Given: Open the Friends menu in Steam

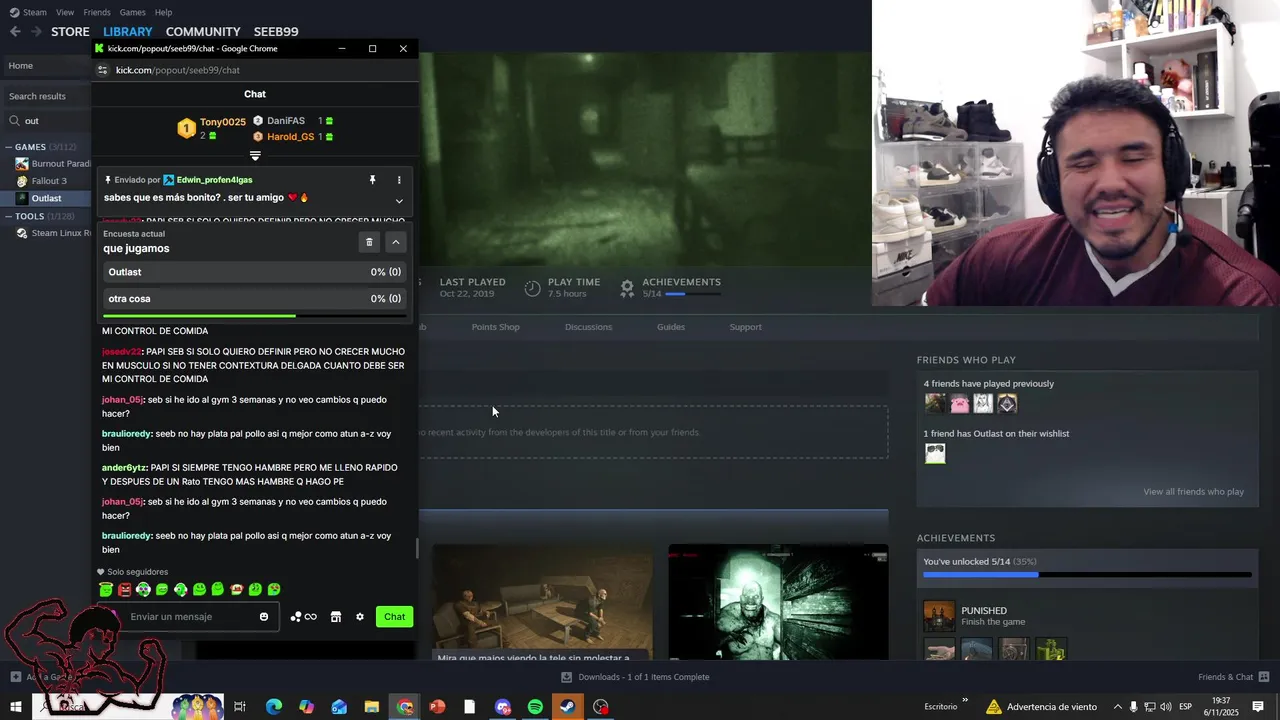Looking at the screenshot, I should 97,12.
